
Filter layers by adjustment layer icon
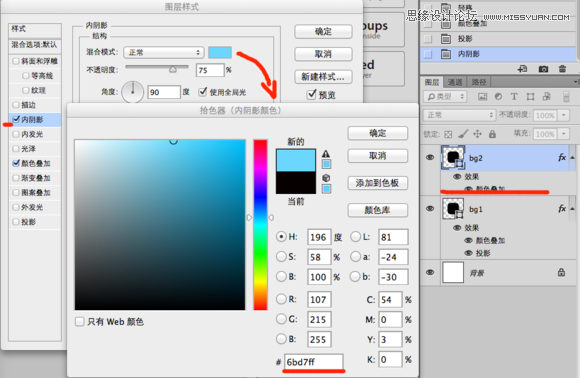pos(498,97)
